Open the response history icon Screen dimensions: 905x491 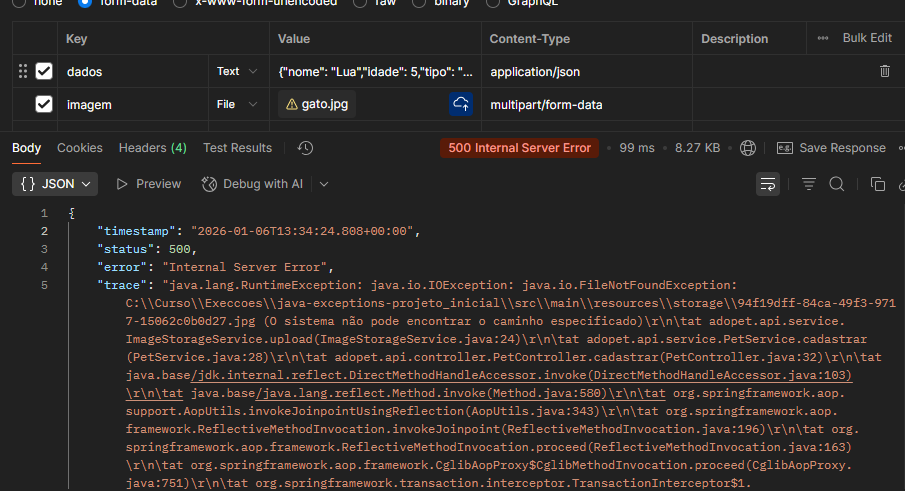tap(305, 148)
